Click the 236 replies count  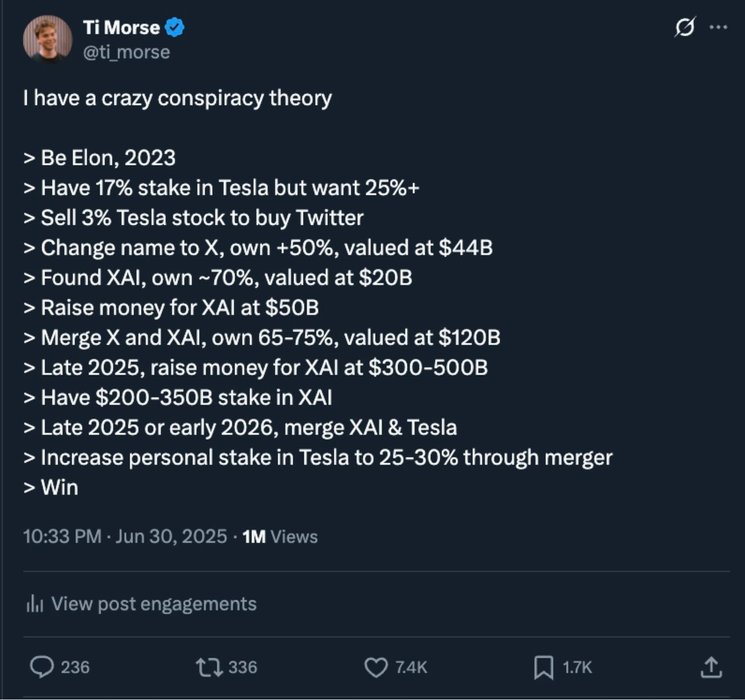[x=75, y=667]
